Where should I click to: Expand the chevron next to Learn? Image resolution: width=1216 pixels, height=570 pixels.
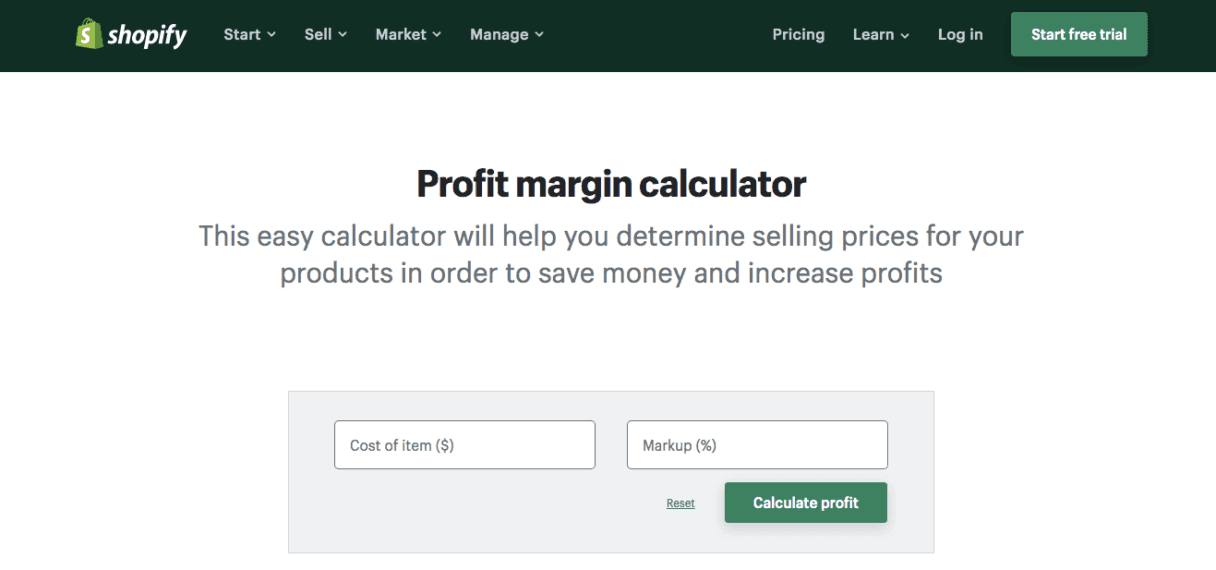pyautogui.click(x=905, y=35)
